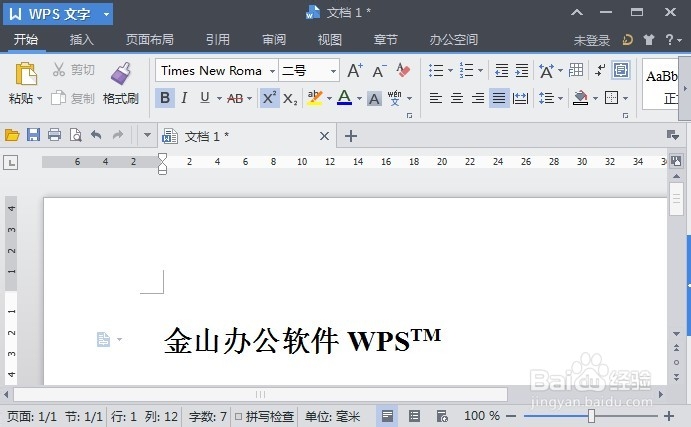
Task: Expand the font dialog launcher
Action: click(x=409, y=116)
